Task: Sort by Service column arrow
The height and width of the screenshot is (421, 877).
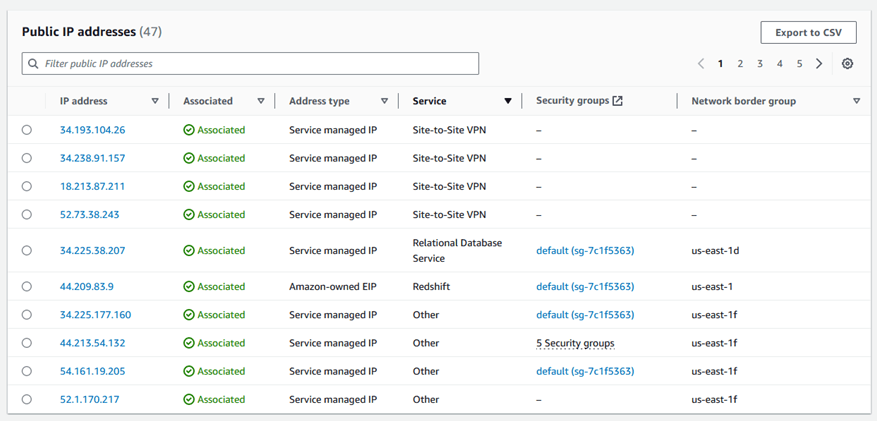Action: click(508, 101)
